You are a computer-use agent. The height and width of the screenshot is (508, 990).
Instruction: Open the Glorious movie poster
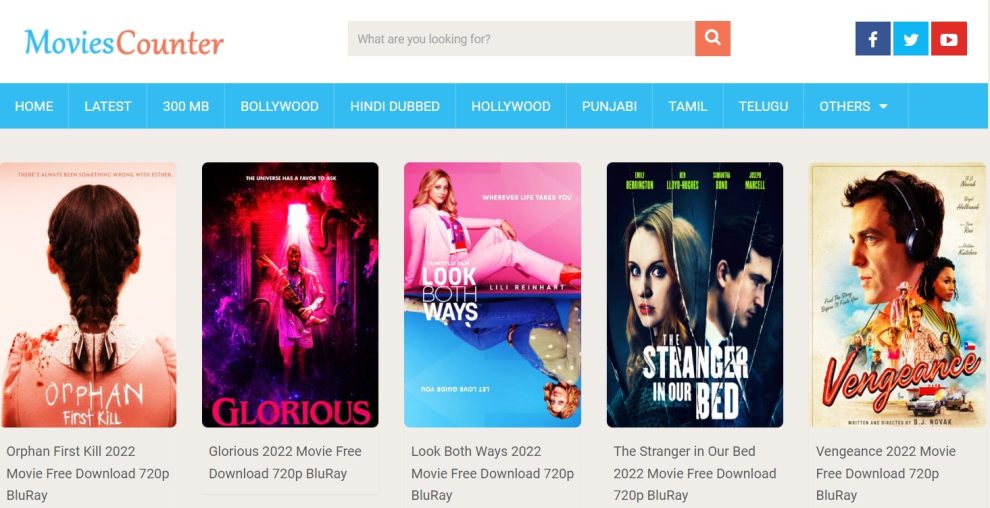(290, 295)
